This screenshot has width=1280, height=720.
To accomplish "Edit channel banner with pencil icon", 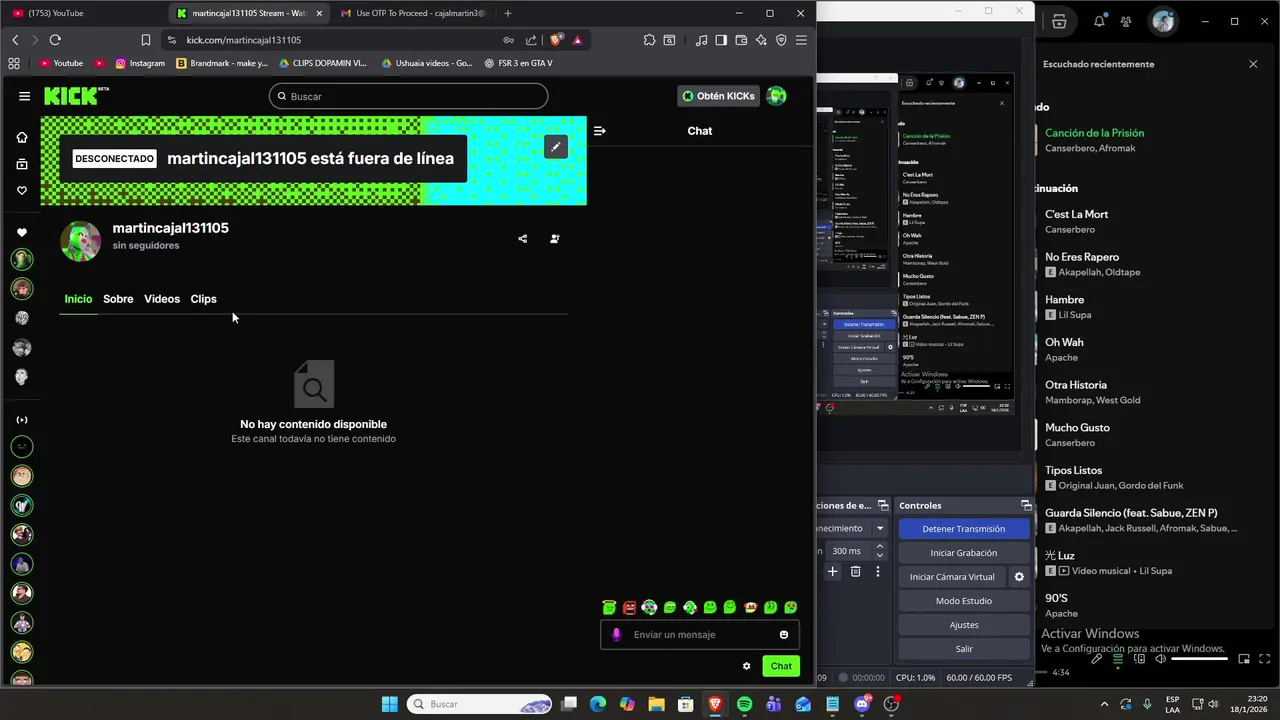I will (556, 147).
